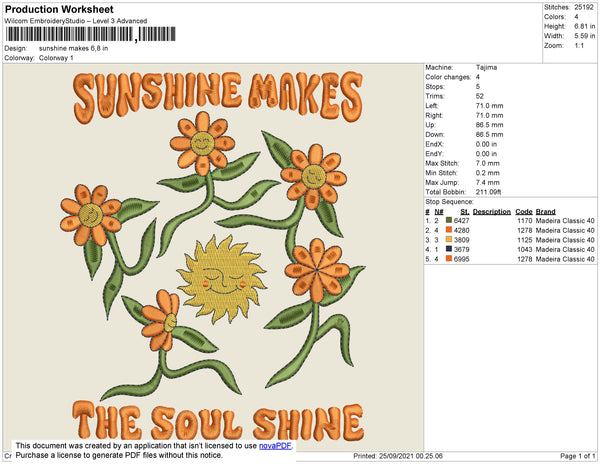The image size is (600, 464).
Task: Select the width value '5.59 in'
Action: pos(585,36)
